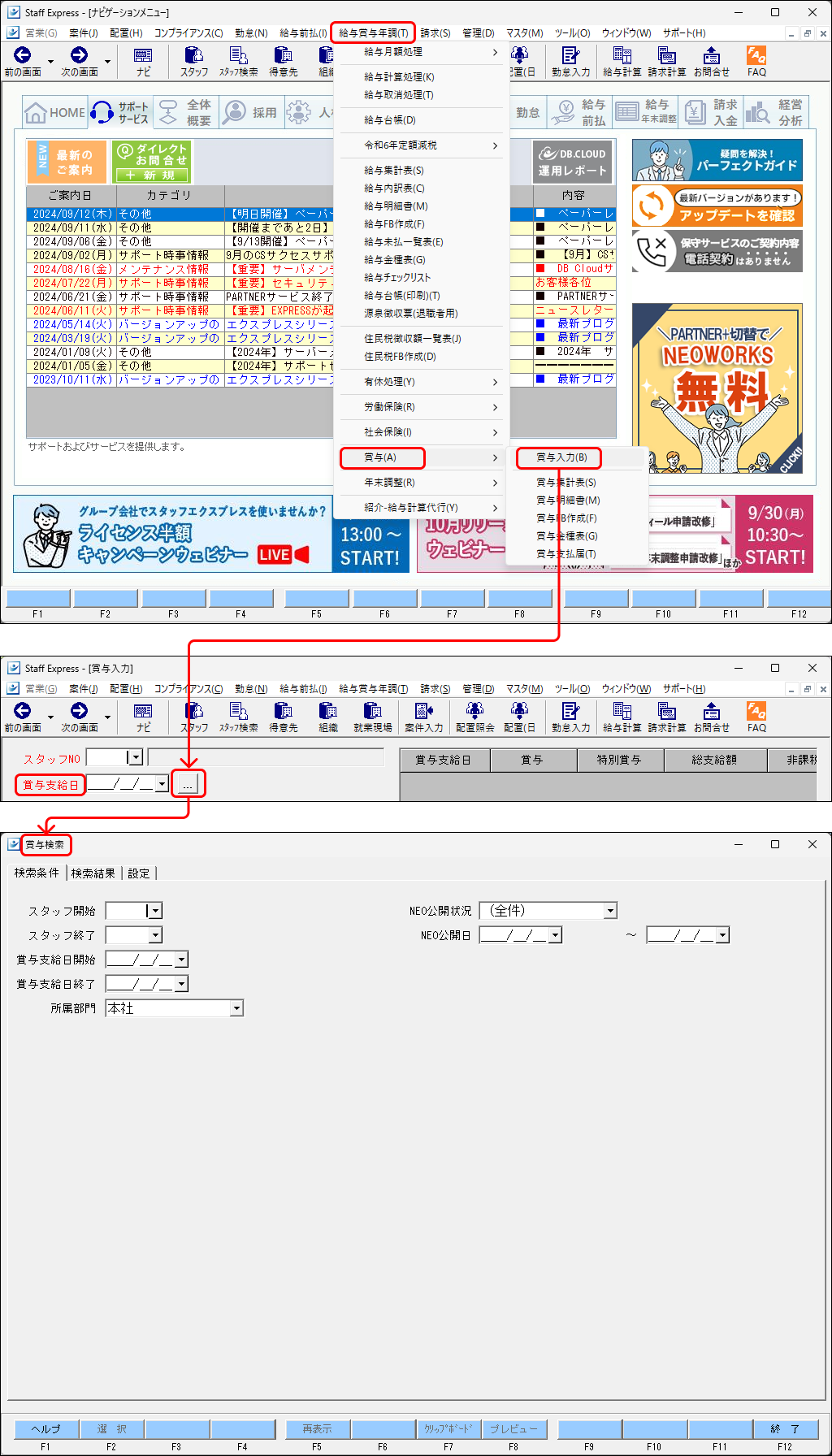Switch to 検索条件 tab in 賞与検索
Image resolution: width=832 pixels, height=1456 pixels.
37,873
